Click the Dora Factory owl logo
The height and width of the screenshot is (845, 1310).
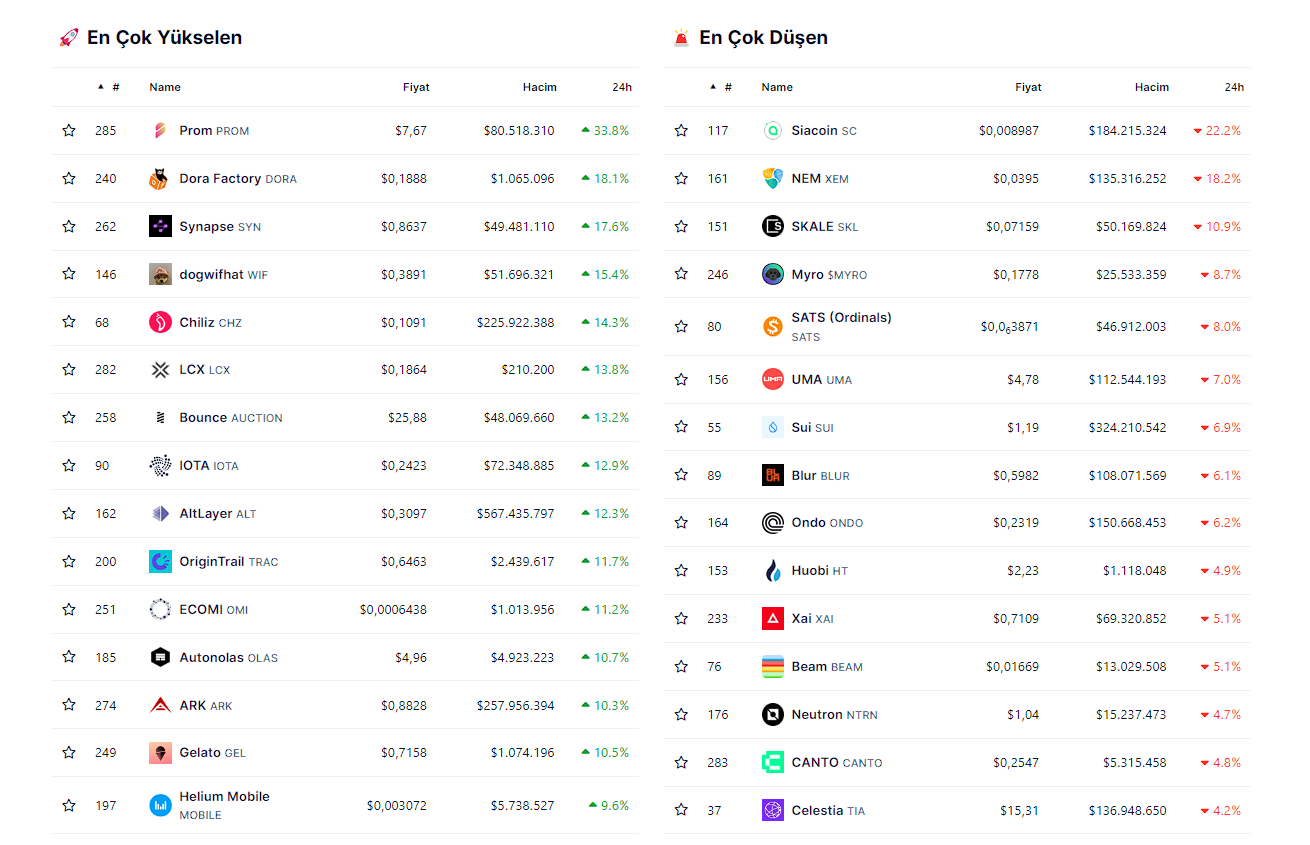click(x=160, y=179)
